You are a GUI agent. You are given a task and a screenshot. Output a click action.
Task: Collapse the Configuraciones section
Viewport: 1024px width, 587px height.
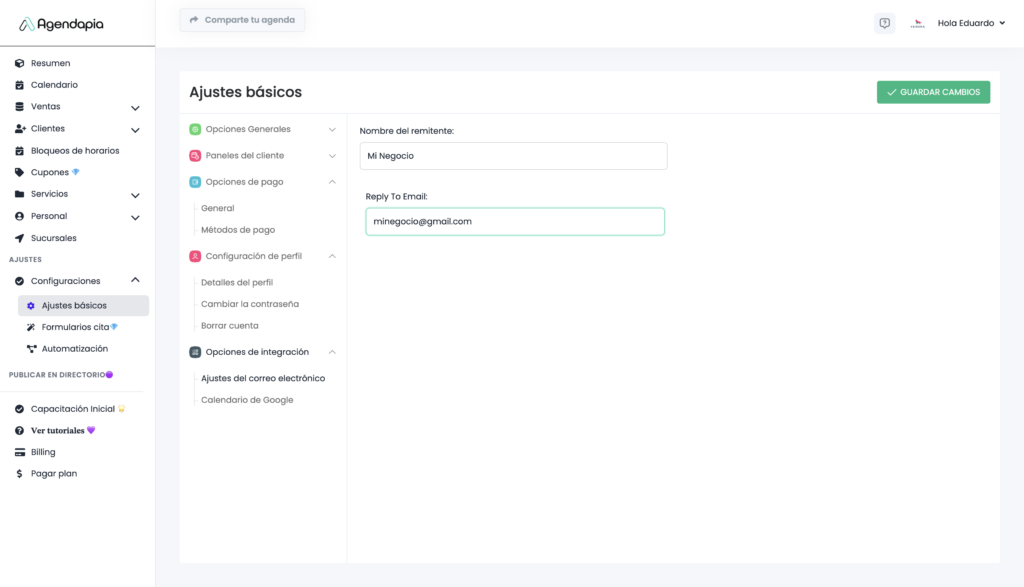point(135,281)
